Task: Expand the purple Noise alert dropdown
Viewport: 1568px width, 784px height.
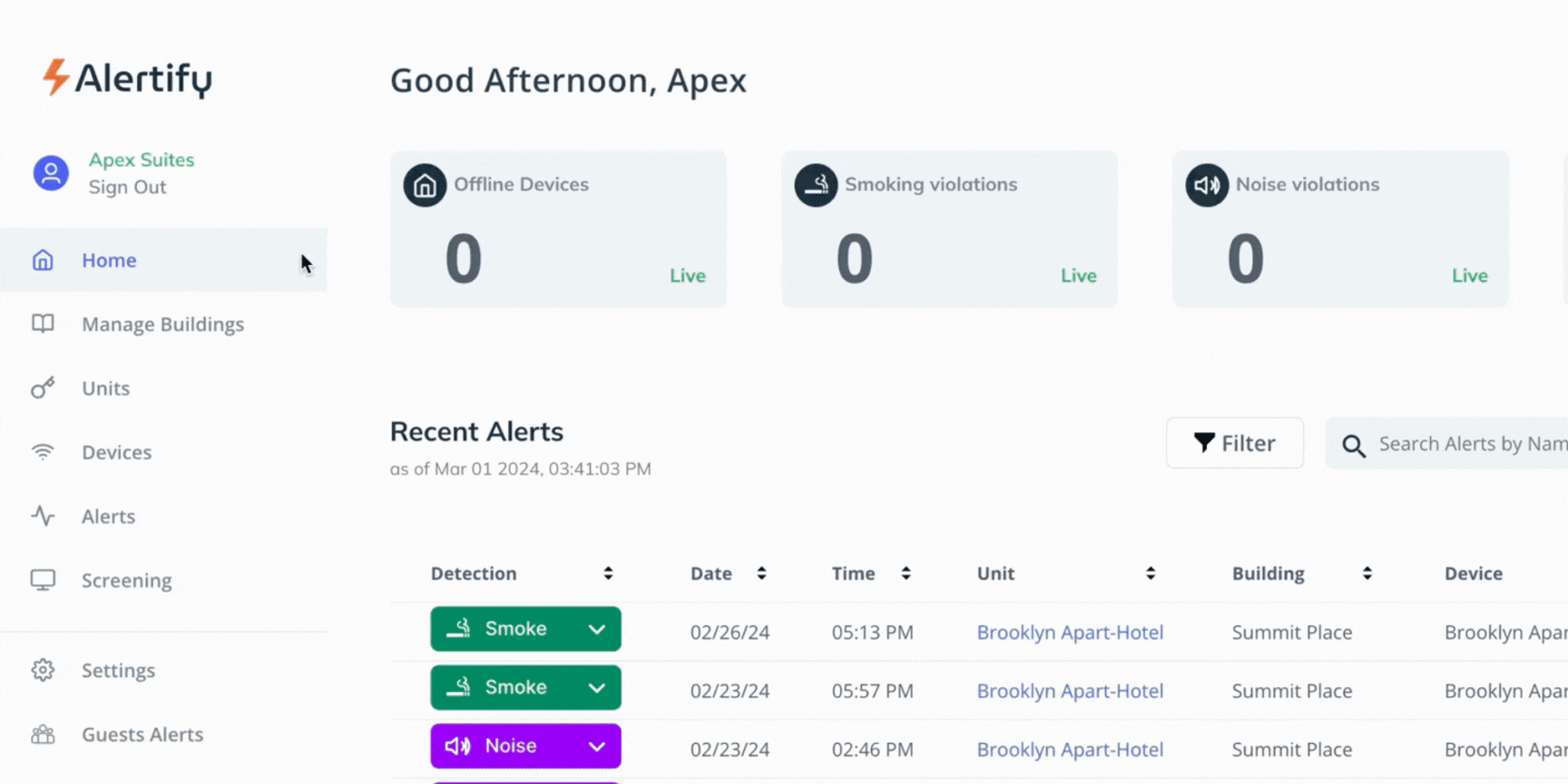Action: (x=596, y=747)
